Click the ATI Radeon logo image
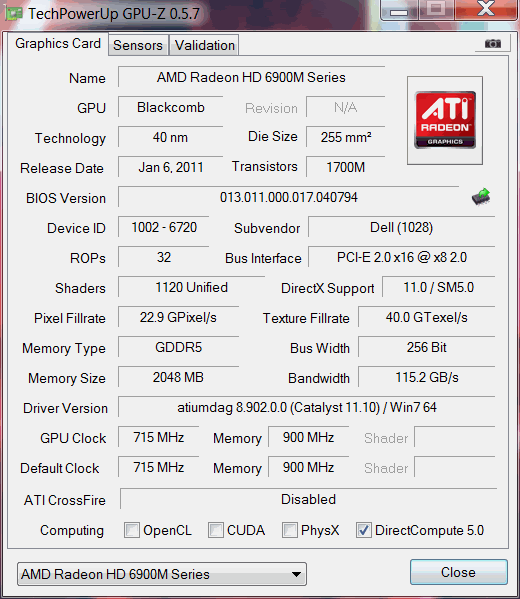The image size is (520, 599). [445, 120]
